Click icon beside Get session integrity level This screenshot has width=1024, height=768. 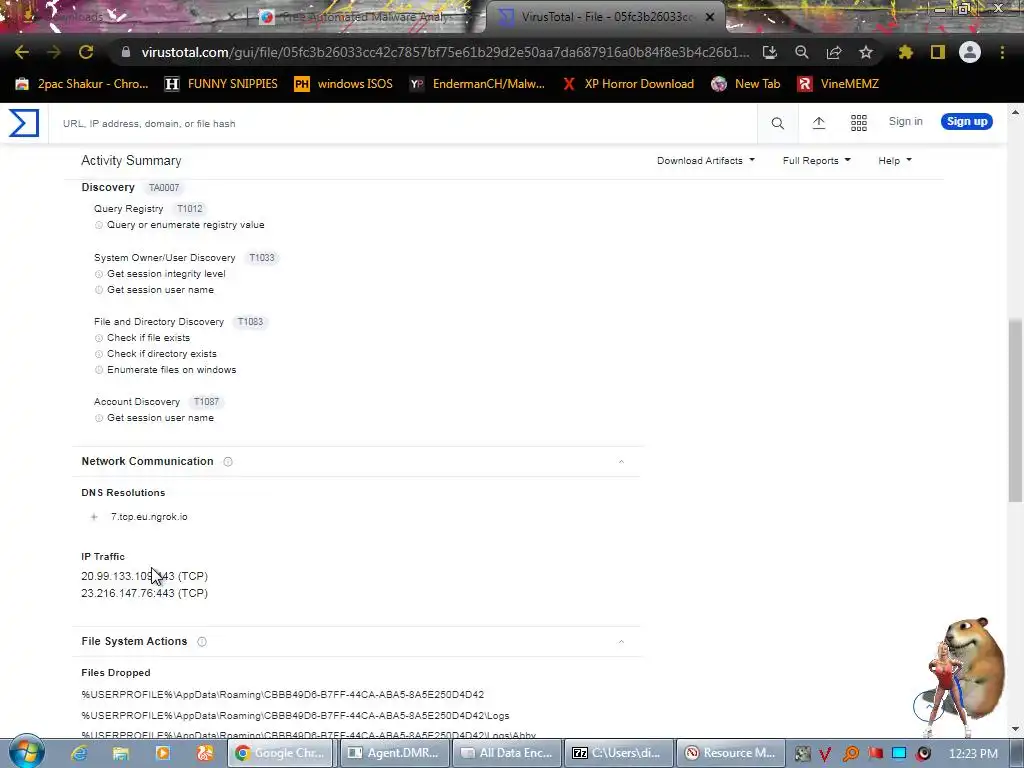99,274
